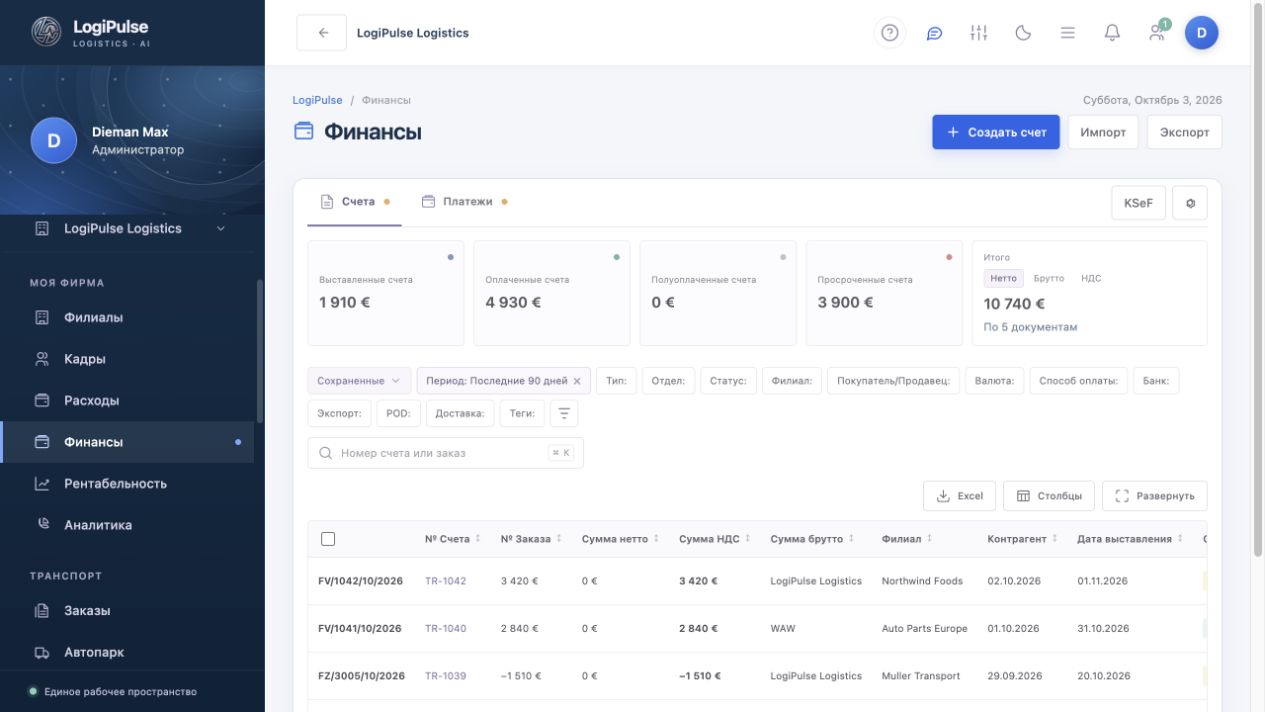Viewport: 1265px width, 712px height.
Task: Click the LogiPulse logo
Action: [x=92, y=32]
